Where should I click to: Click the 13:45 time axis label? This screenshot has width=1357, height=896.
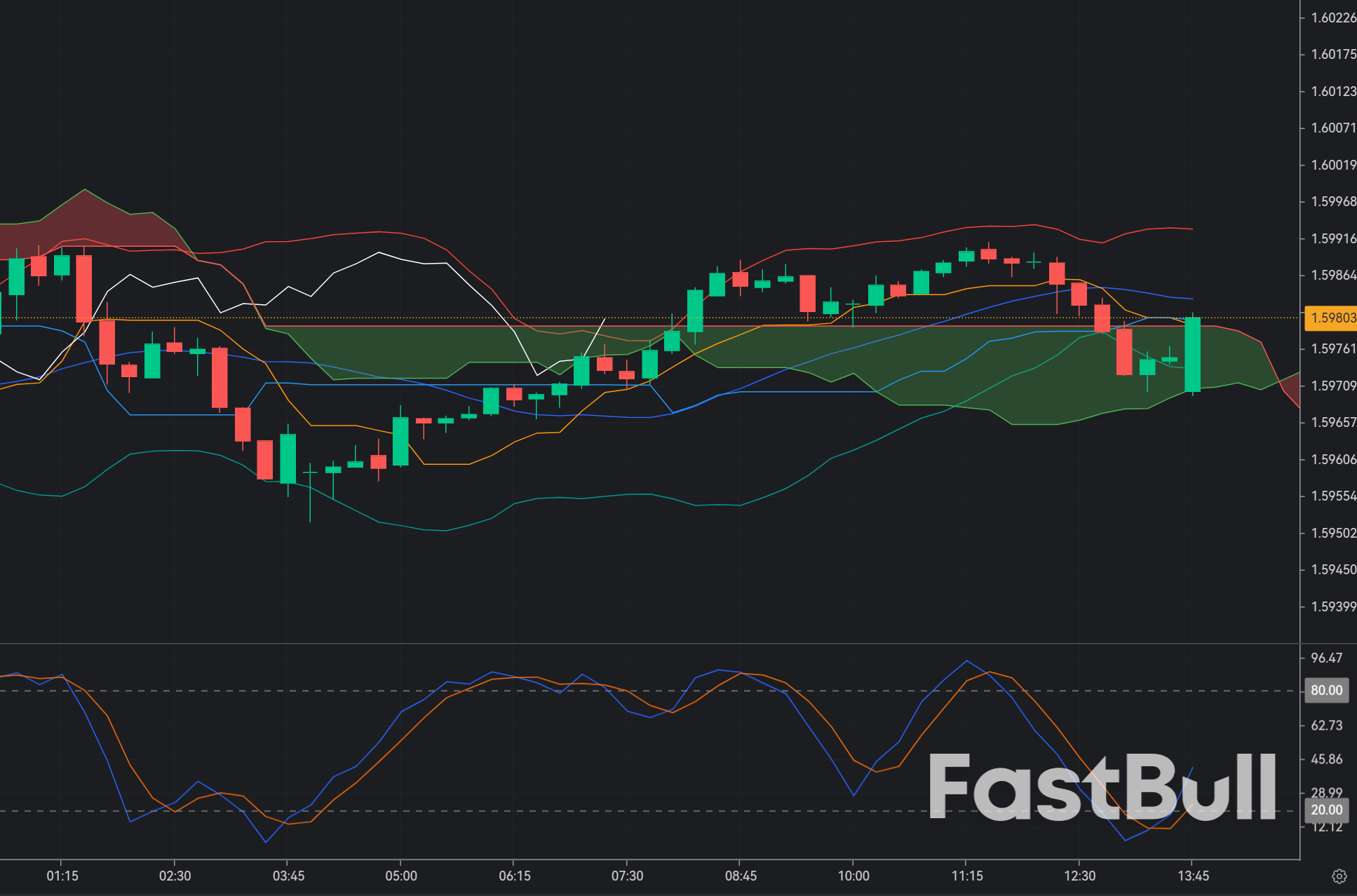click(x=1194, y=876)
